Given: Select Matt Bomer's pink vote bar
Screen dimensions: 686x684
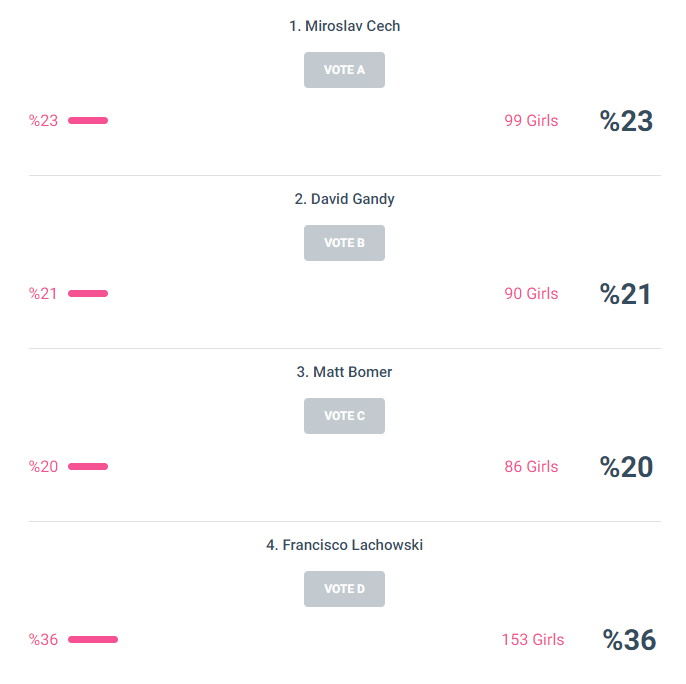Looking at the screenshot, I should 88,467.
